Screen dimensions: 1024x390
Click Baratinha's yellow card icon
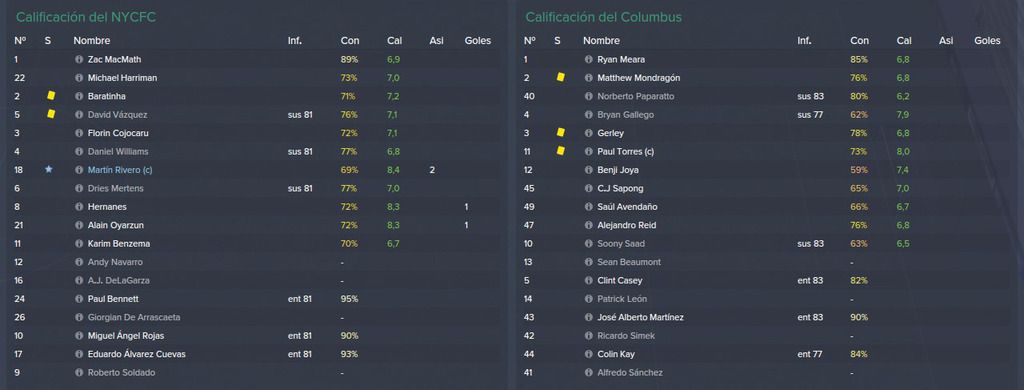51,95
